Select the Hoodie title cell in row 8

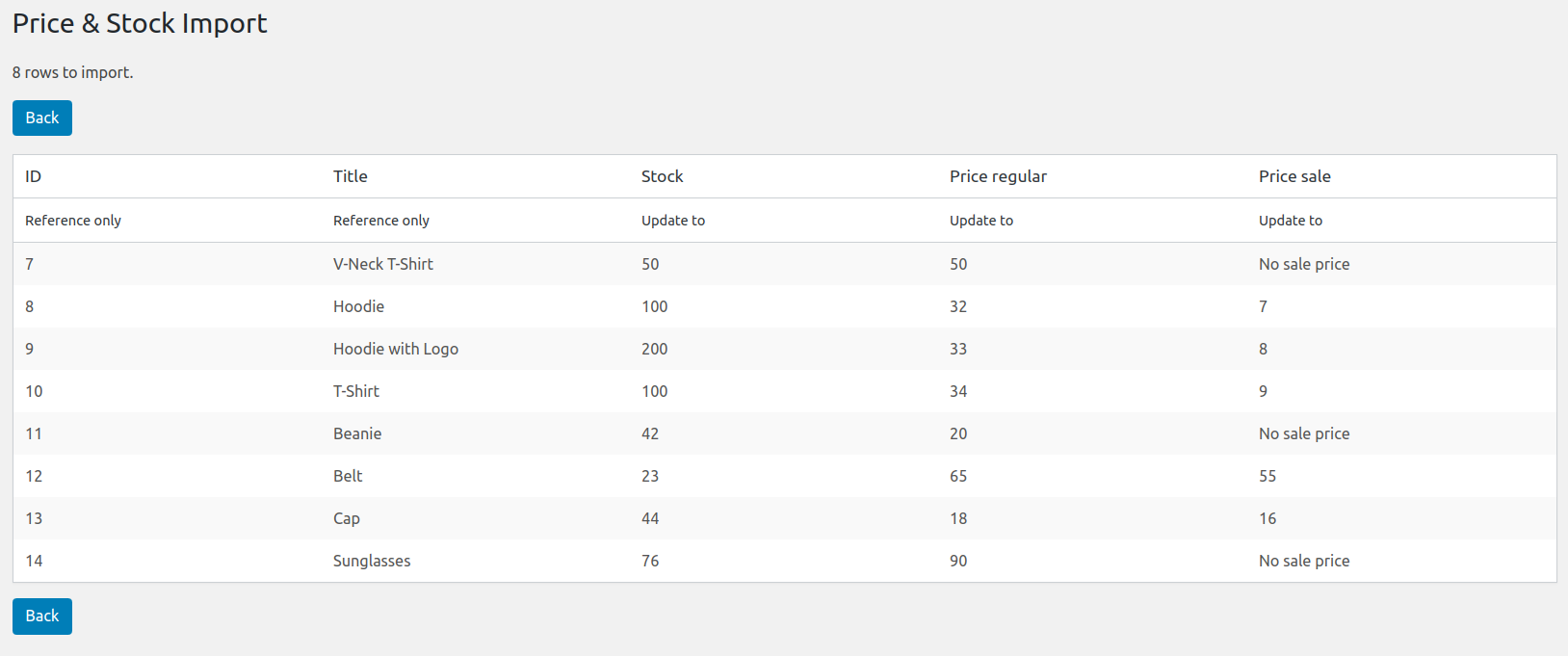(x=358, y=306)
